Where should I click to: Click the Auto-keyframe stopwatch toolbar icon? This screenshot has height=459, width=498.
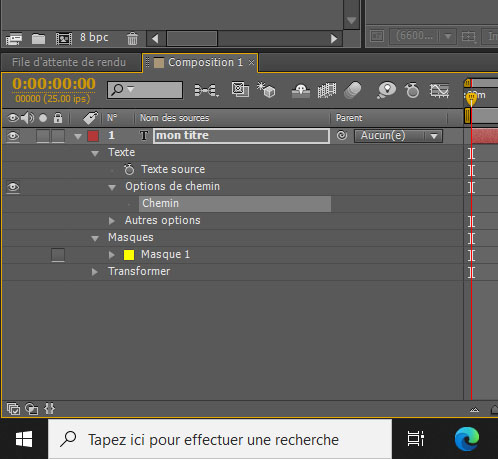click(x=412, y=90)
